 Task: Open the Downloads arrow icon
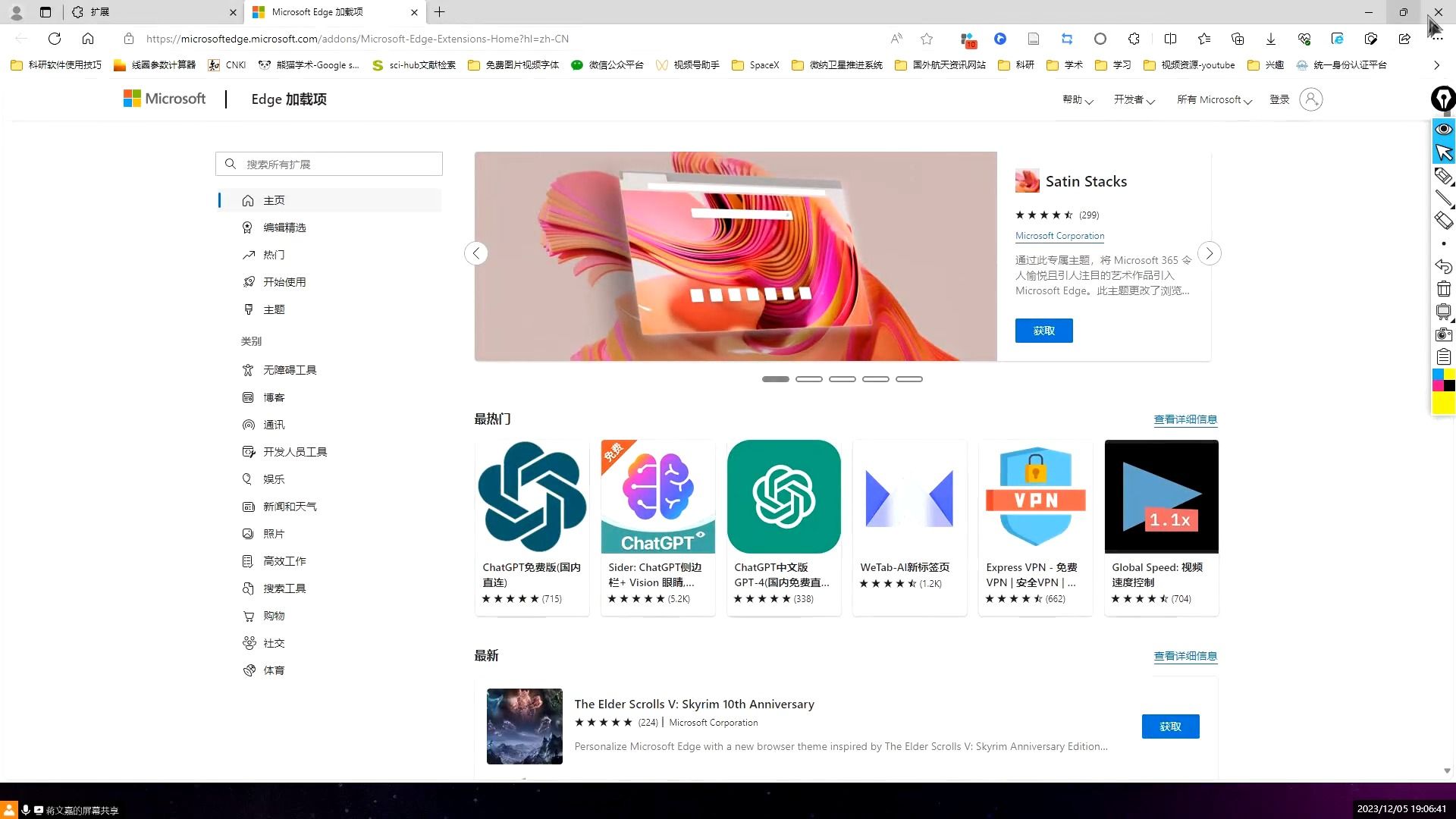1271,39
